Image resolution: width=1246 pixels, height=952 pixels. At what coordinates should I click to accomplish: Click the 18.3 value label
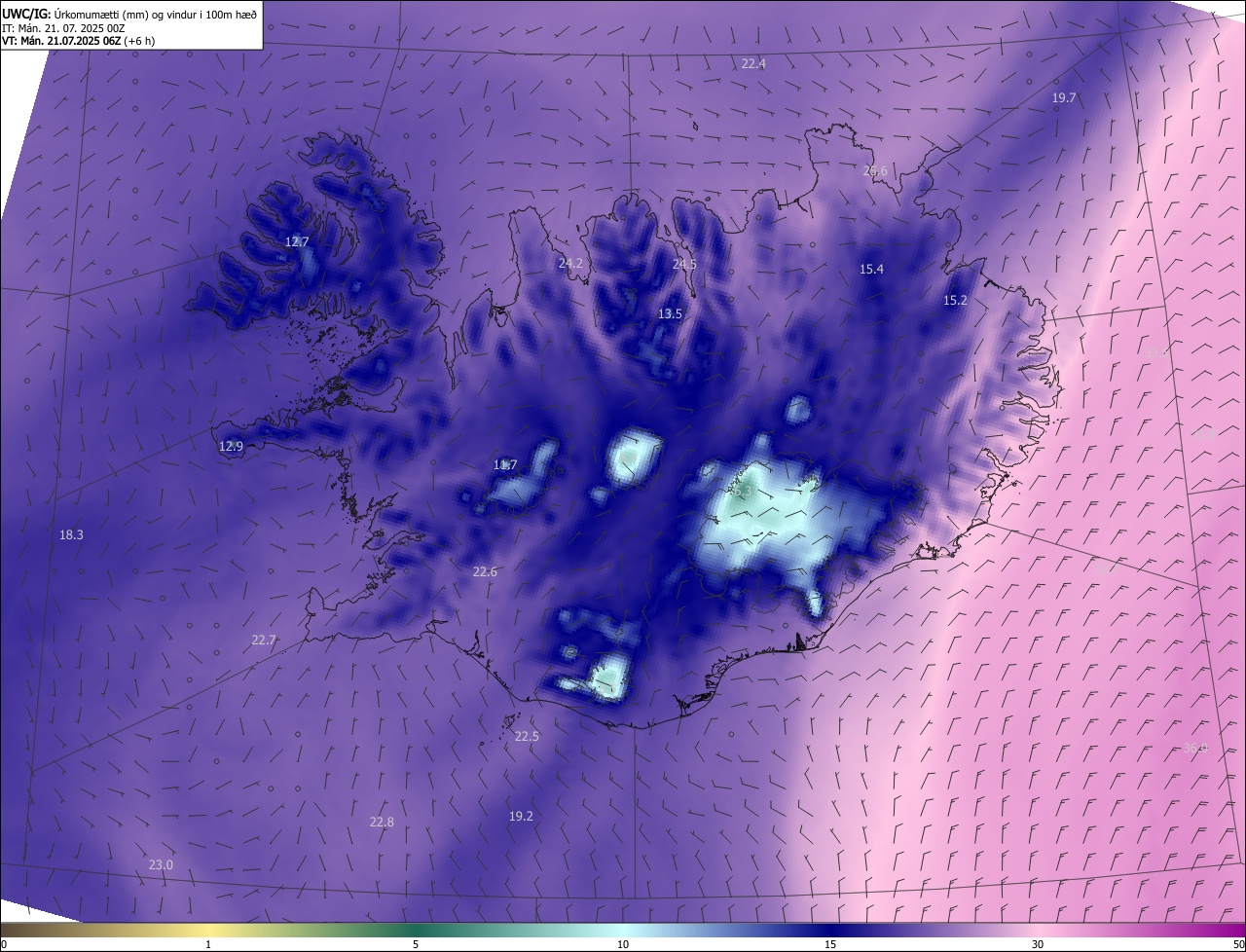(71, 534)
